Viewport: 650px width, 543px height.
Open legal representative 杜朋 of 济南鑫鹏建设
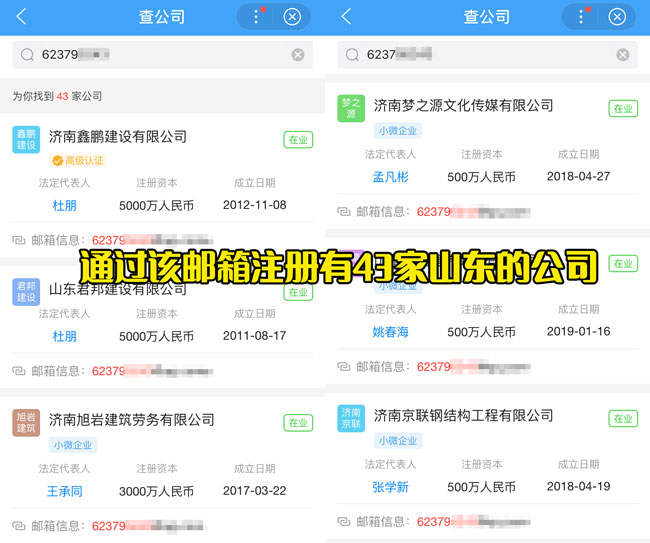click(x=64, y=206)
